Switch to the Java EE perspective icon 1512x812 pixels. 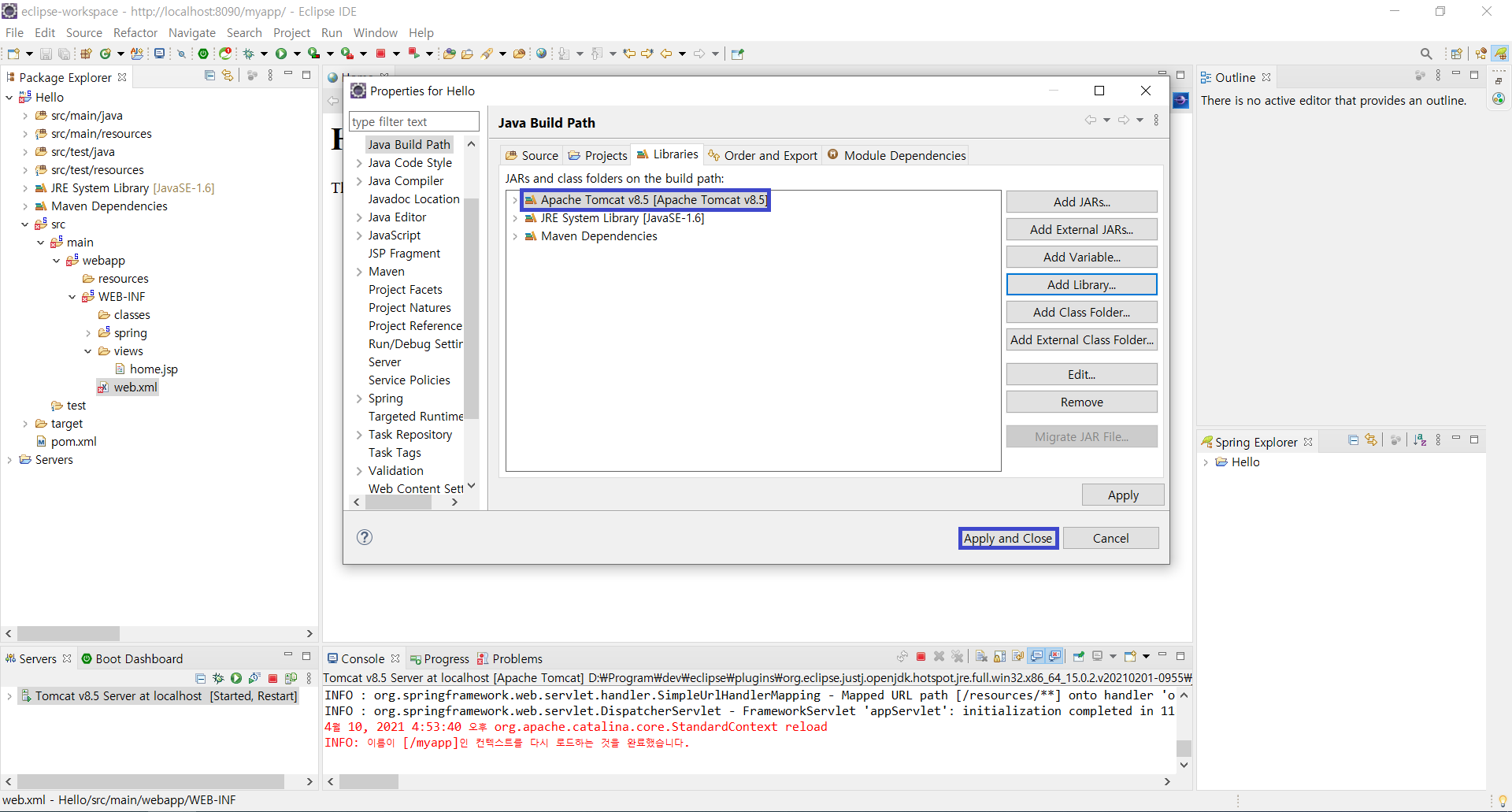click(x=1480, y=54)
